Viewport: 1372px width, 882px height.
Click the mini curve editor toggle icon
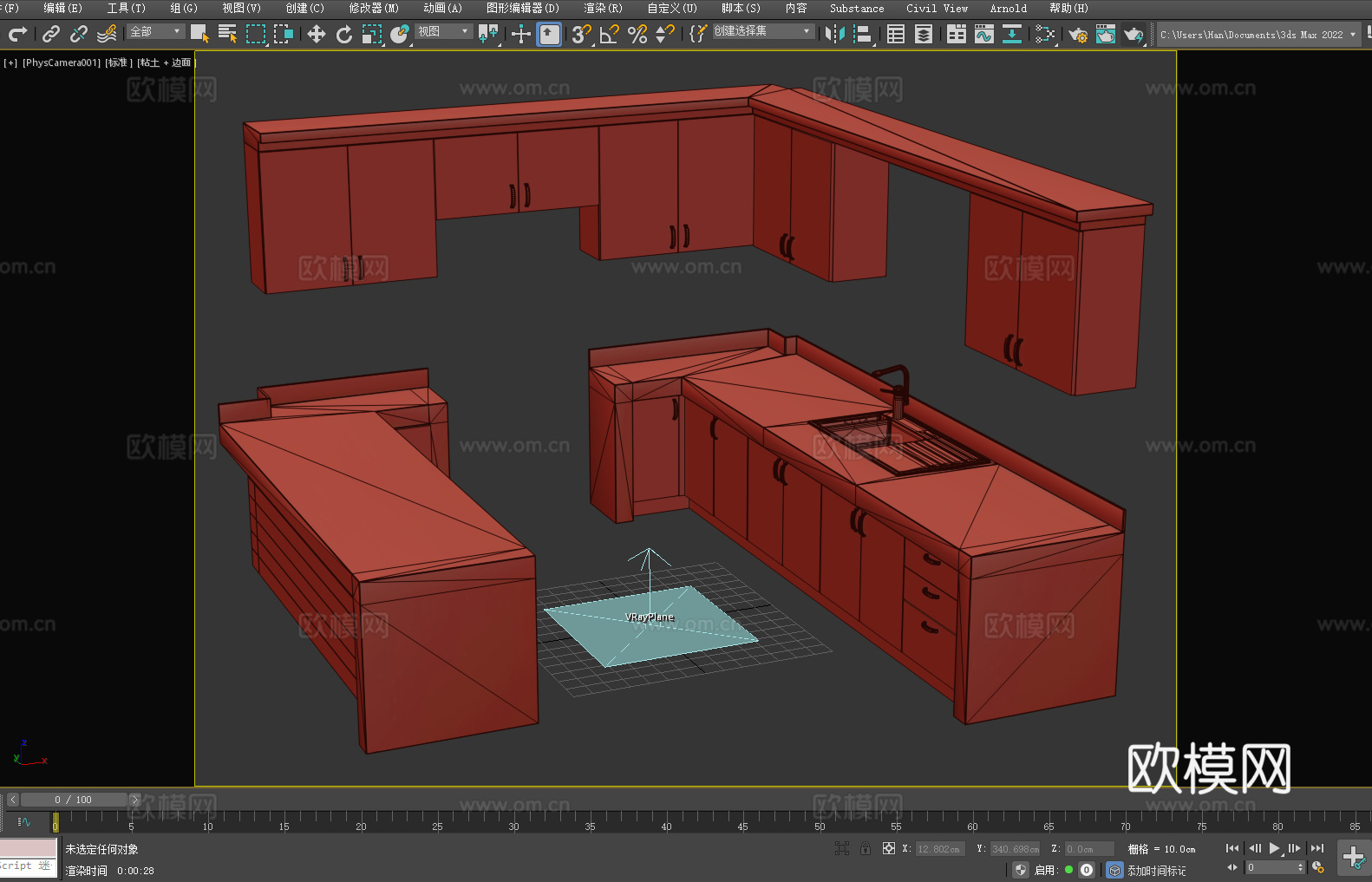coord(24,821)
